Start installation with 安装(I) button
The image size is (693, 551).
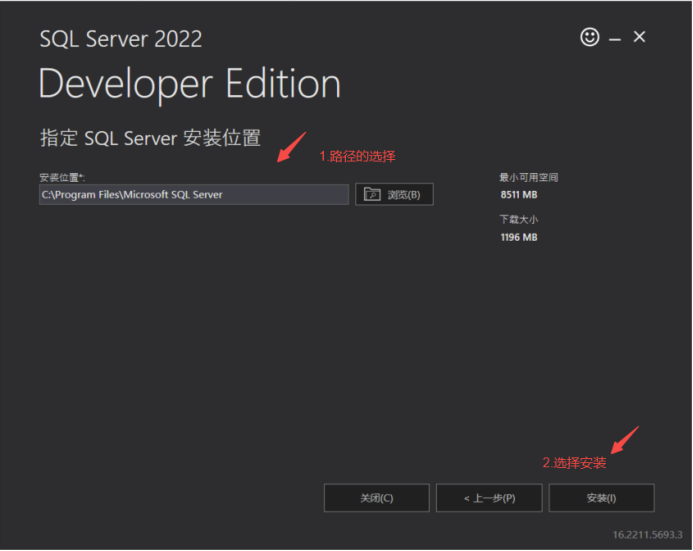pyautogui.click(x=602, y=498)
